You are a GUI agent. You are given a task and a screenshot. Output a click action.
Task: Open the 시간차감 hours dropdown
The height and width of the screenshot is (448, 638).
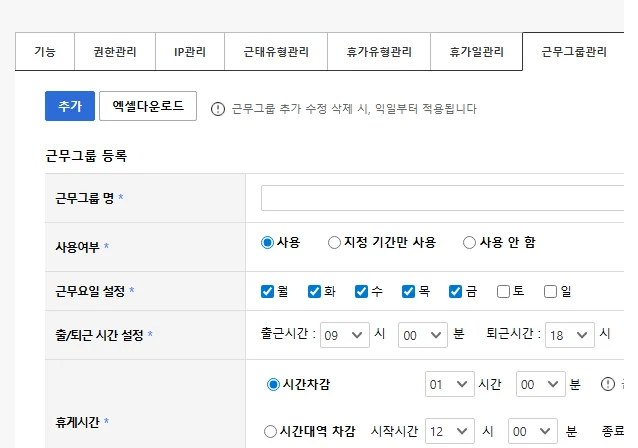(448, 384)
